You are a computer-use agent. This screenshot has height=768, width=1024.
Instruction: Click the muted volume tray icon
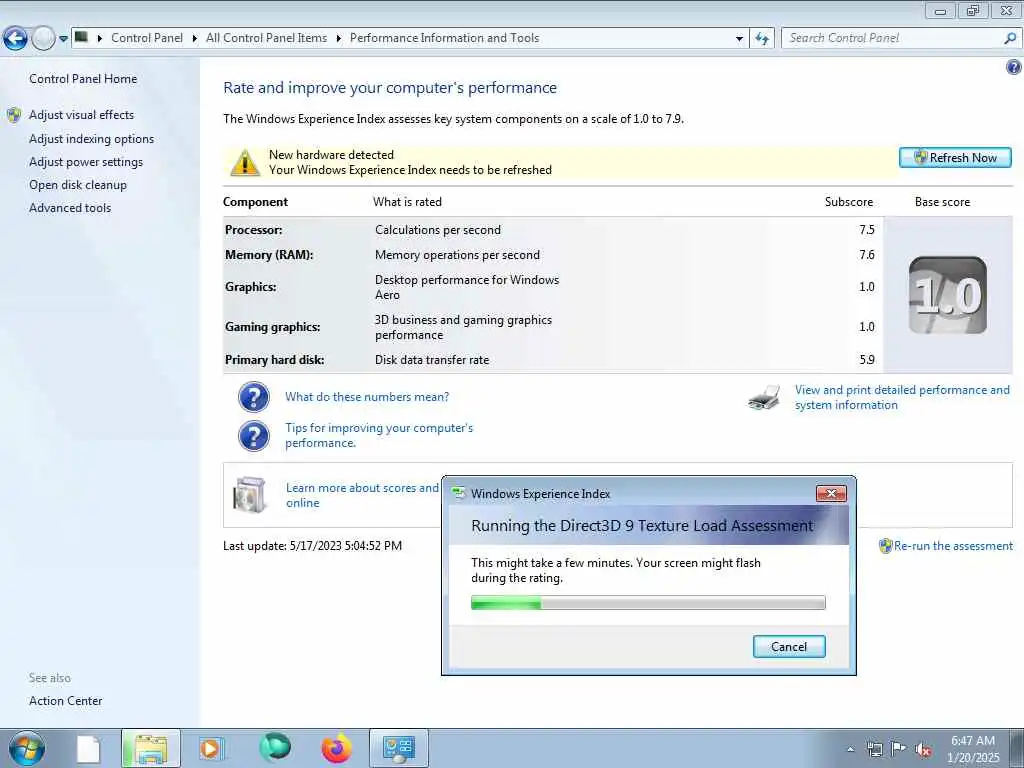coord(923,750)
